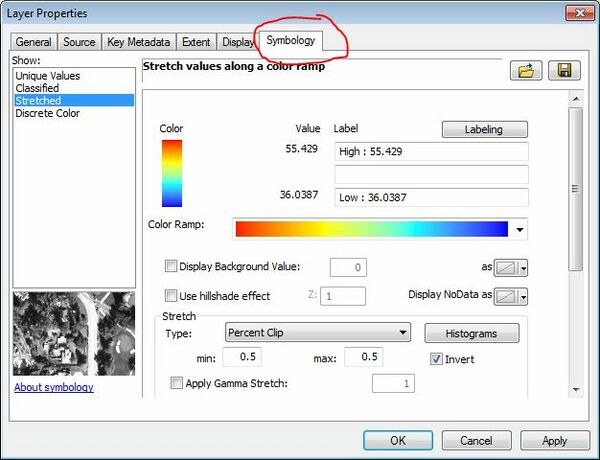Enable Apply Gamma Stretch option
Image resolution: width=600 pixels, height=460 pixels.
point(177,383)
